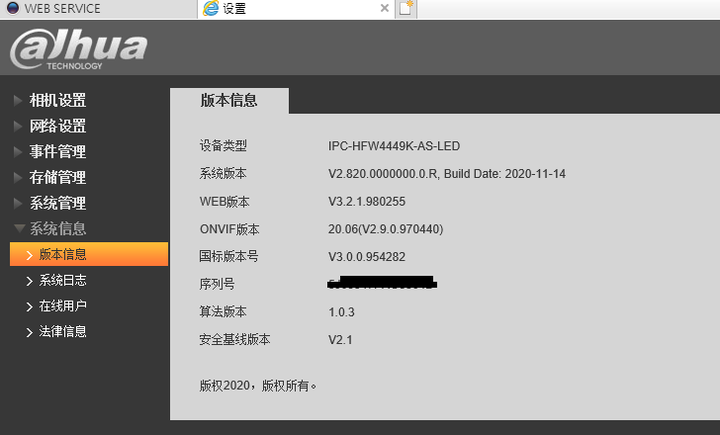Open the 事件管理 section
The width and height of the screenshot is (720, 435).
58,152
